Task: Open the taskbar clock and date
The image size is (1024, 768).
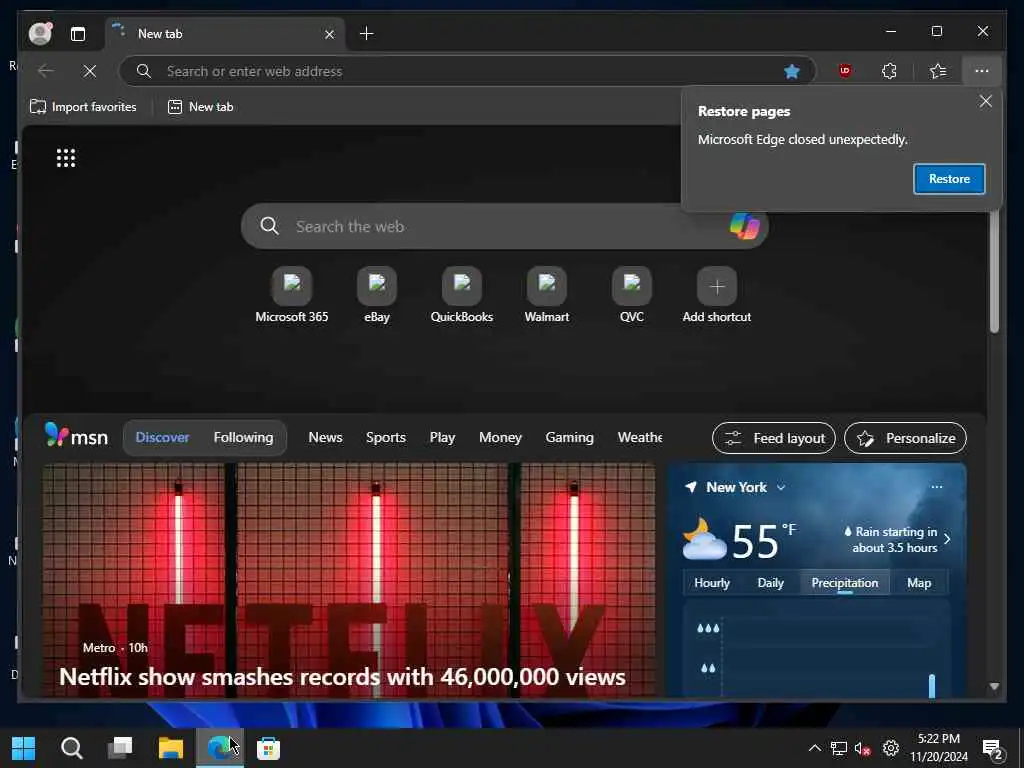Action: (938, 748)
